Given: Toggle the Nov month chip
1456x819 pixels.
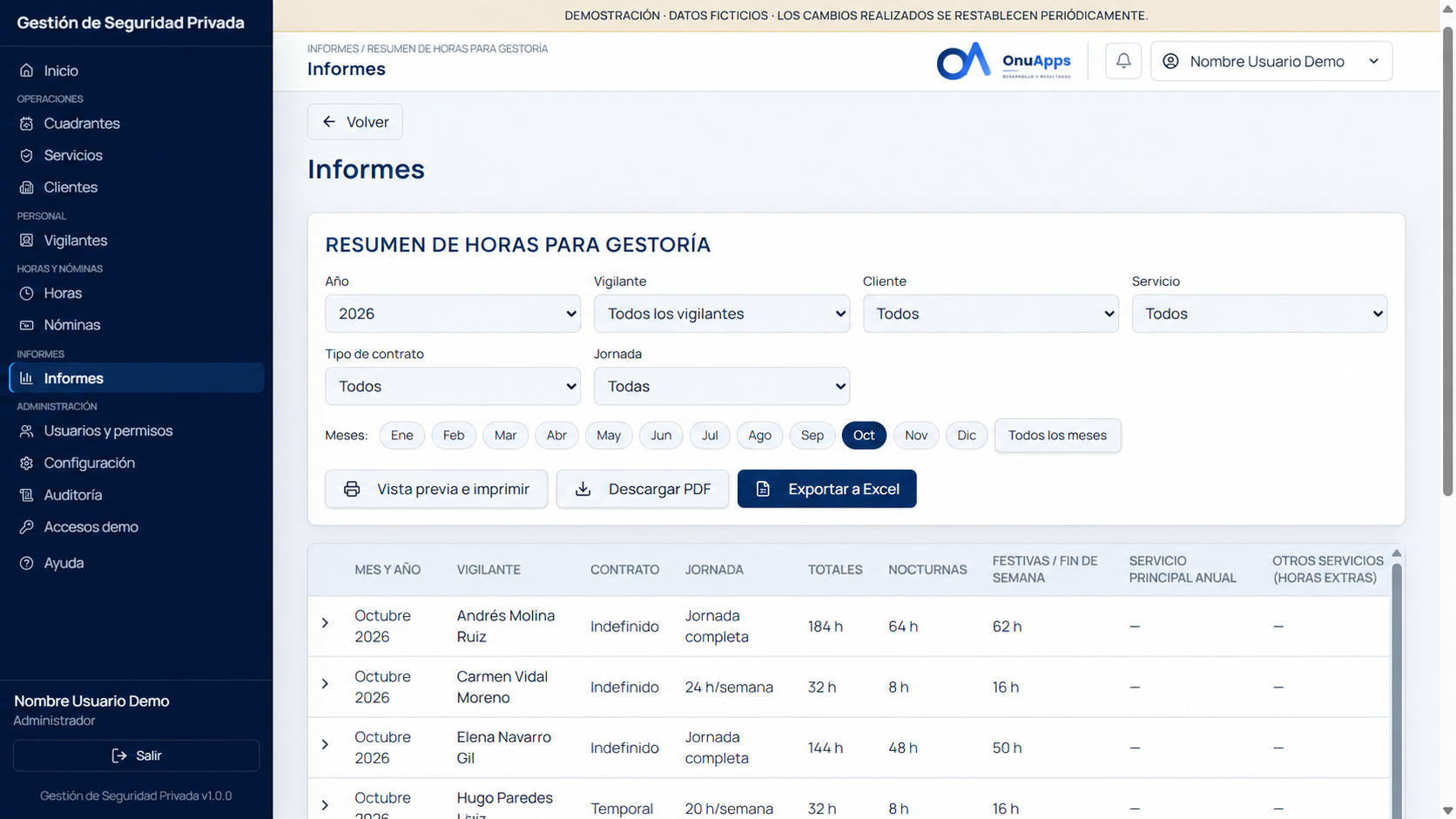Looking at the screenshot, I should 916,436.
